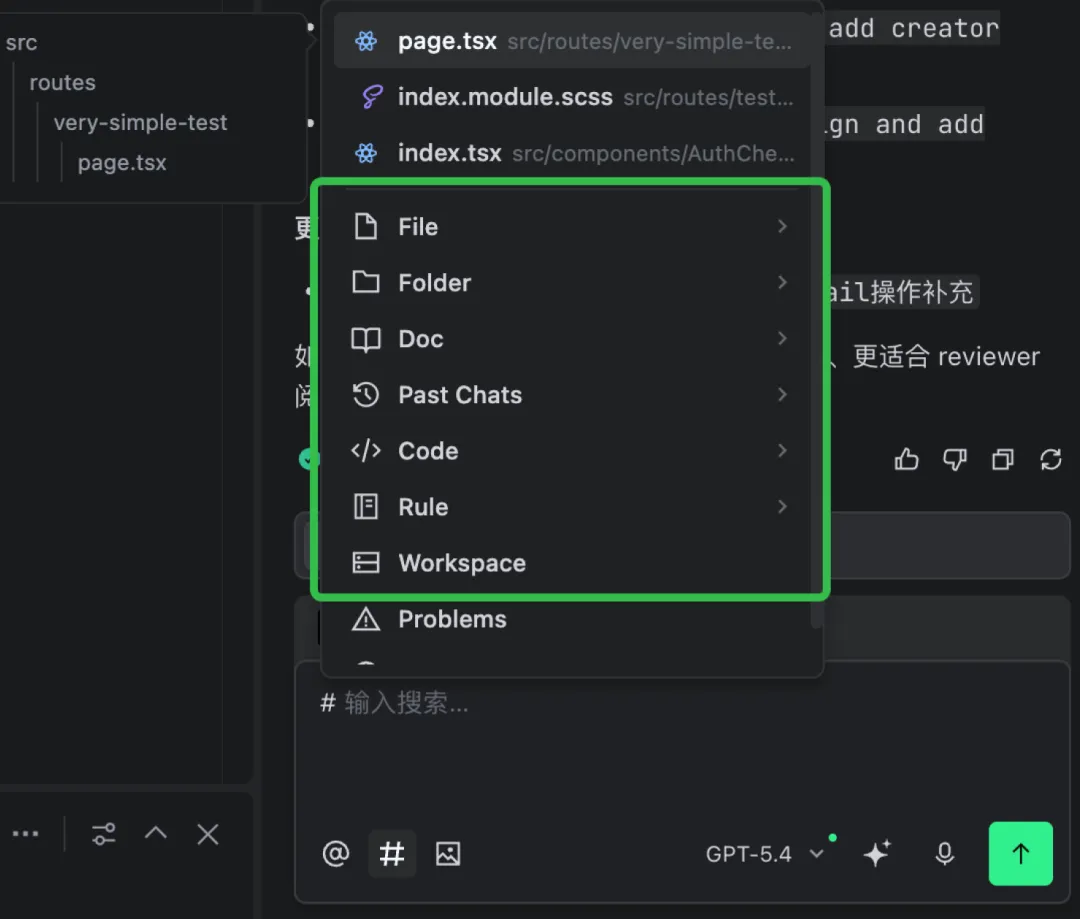
Task: Click the @ mention button
Action: pos(335,854)
